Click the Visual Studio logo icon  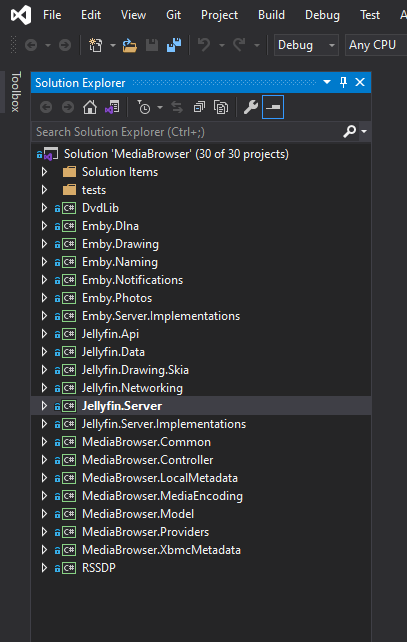tap(20, 15)
